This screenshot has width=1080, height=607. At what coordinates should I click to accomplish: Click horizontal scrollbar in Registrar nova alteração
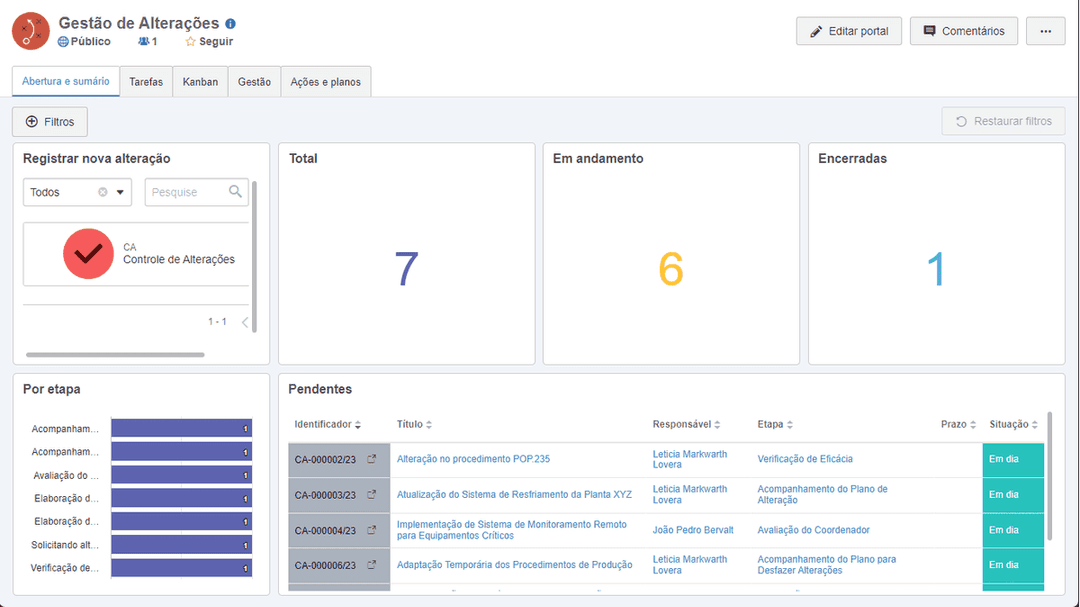[115, 355]
